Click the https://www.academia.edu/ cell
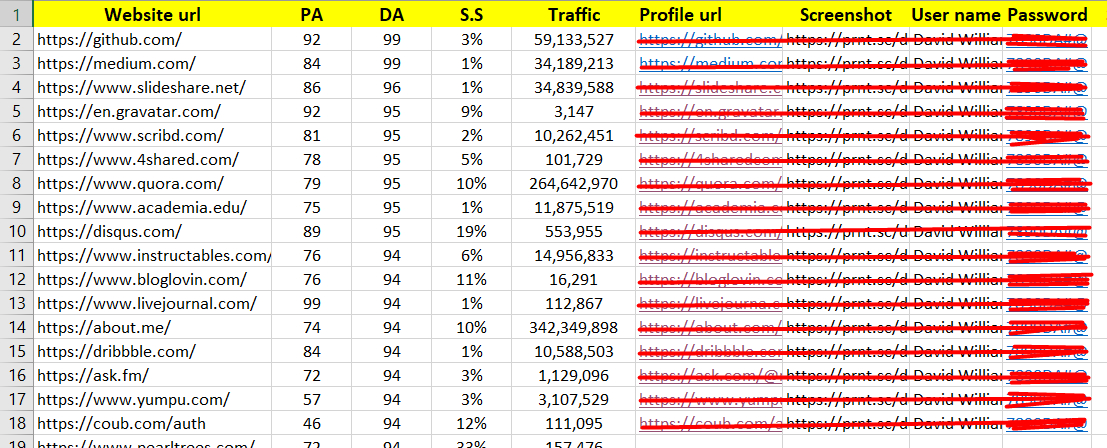 click(152, 207)
